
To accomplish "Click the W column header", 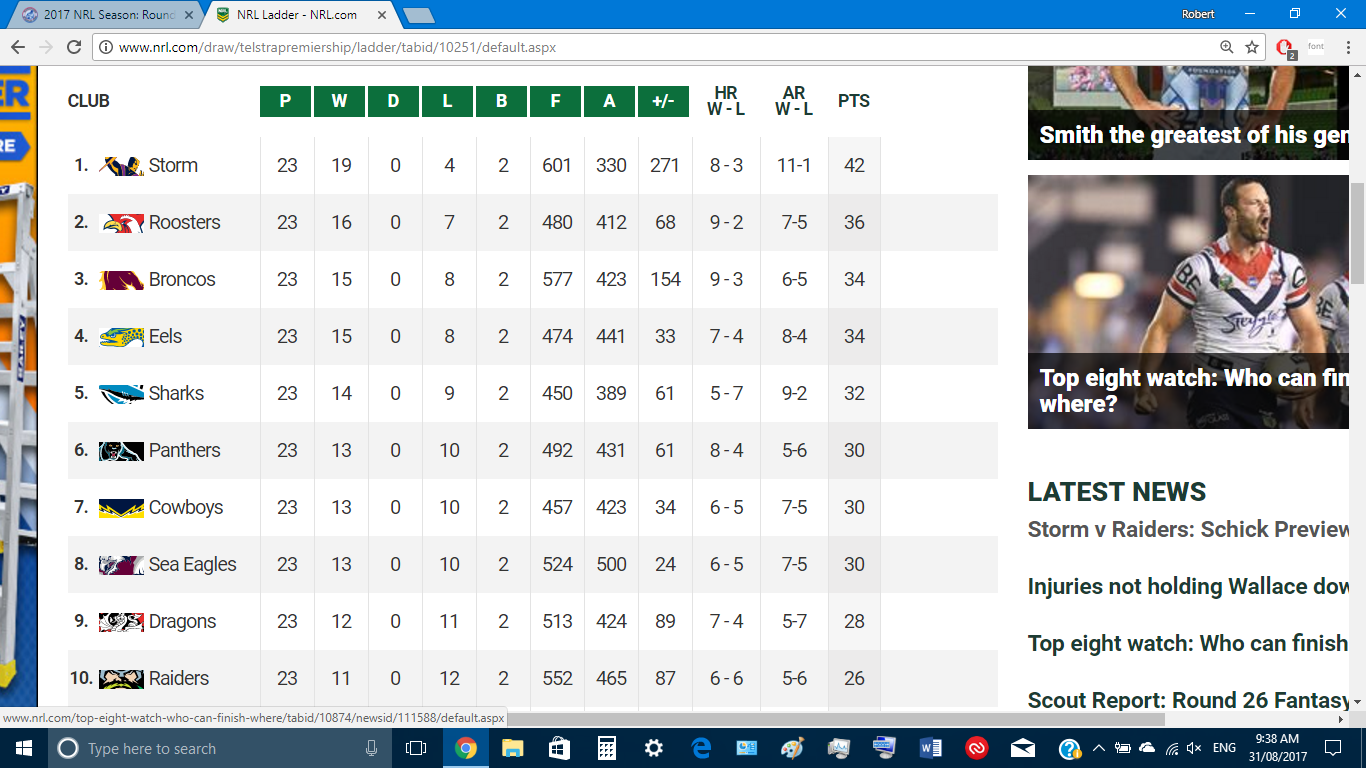I will [339, 101].
